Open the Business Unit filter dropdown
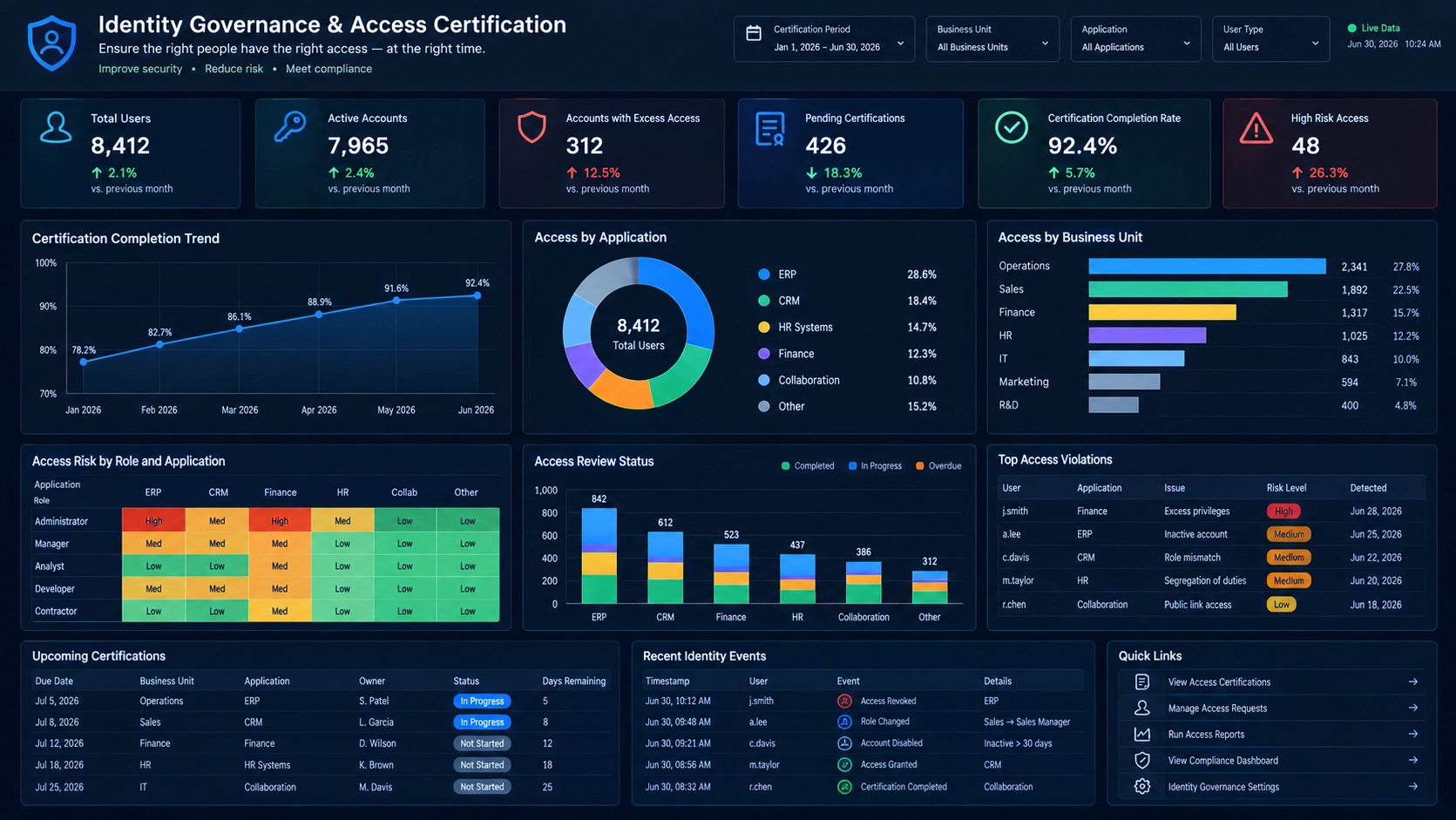Viewport: 1456px width, 820px height. click(992, 39)
